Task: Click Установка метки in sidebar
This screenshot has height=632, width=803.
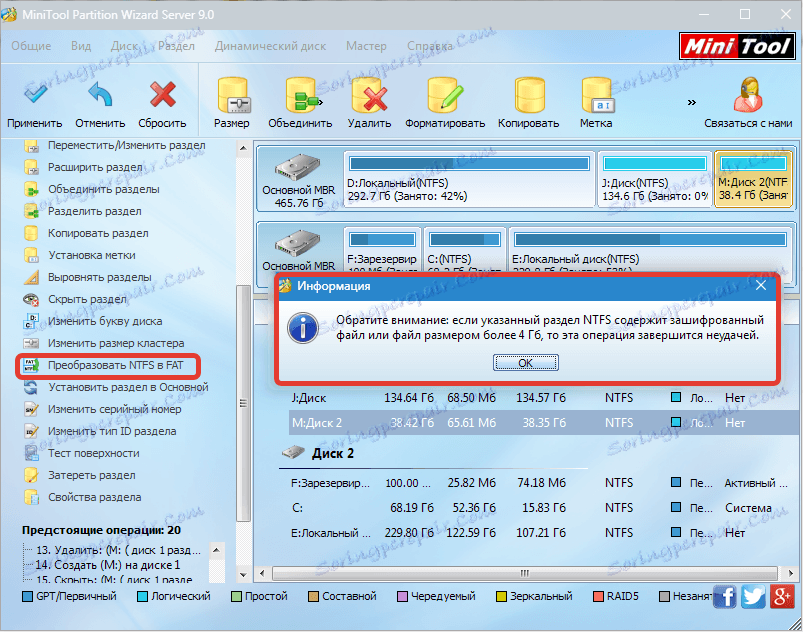Action: 92,256
